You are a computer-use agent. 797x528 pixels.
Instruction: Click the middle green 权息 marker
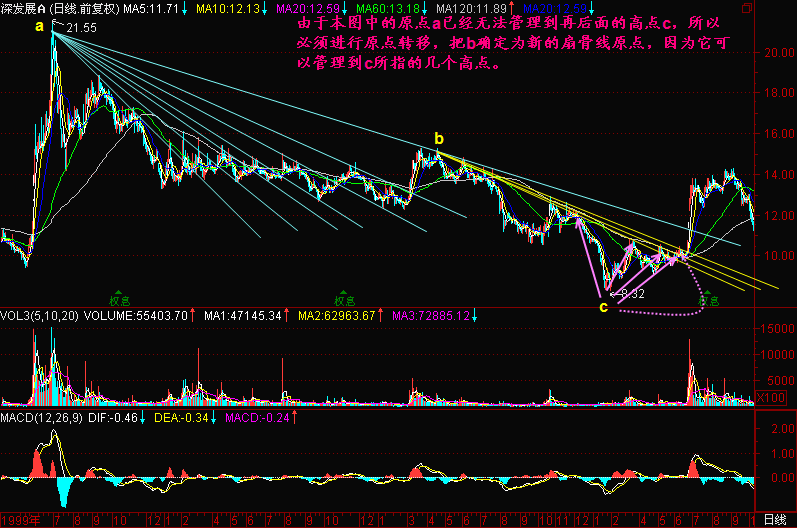click(x=344, y=299)
